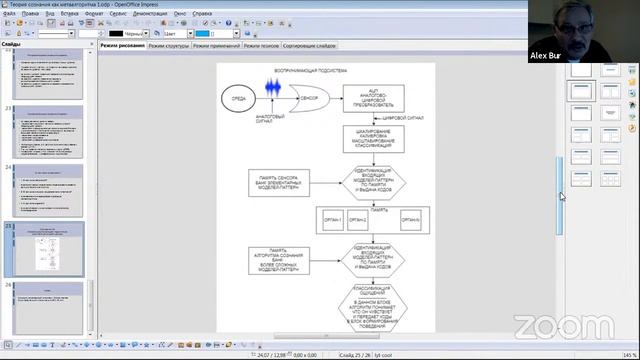
Task: Open the Сервис menu
Action: click(118, 13)
